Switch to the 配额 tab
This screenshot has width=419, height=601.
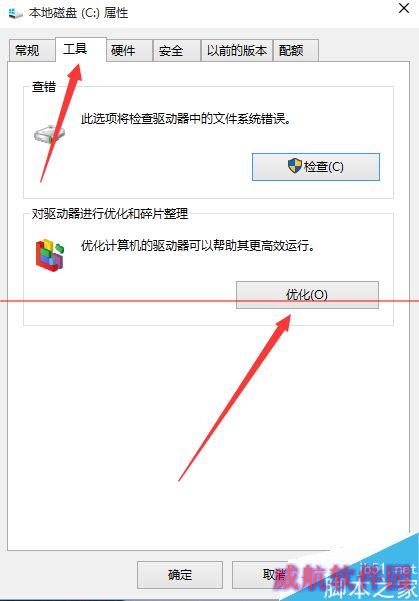[296, 50]
